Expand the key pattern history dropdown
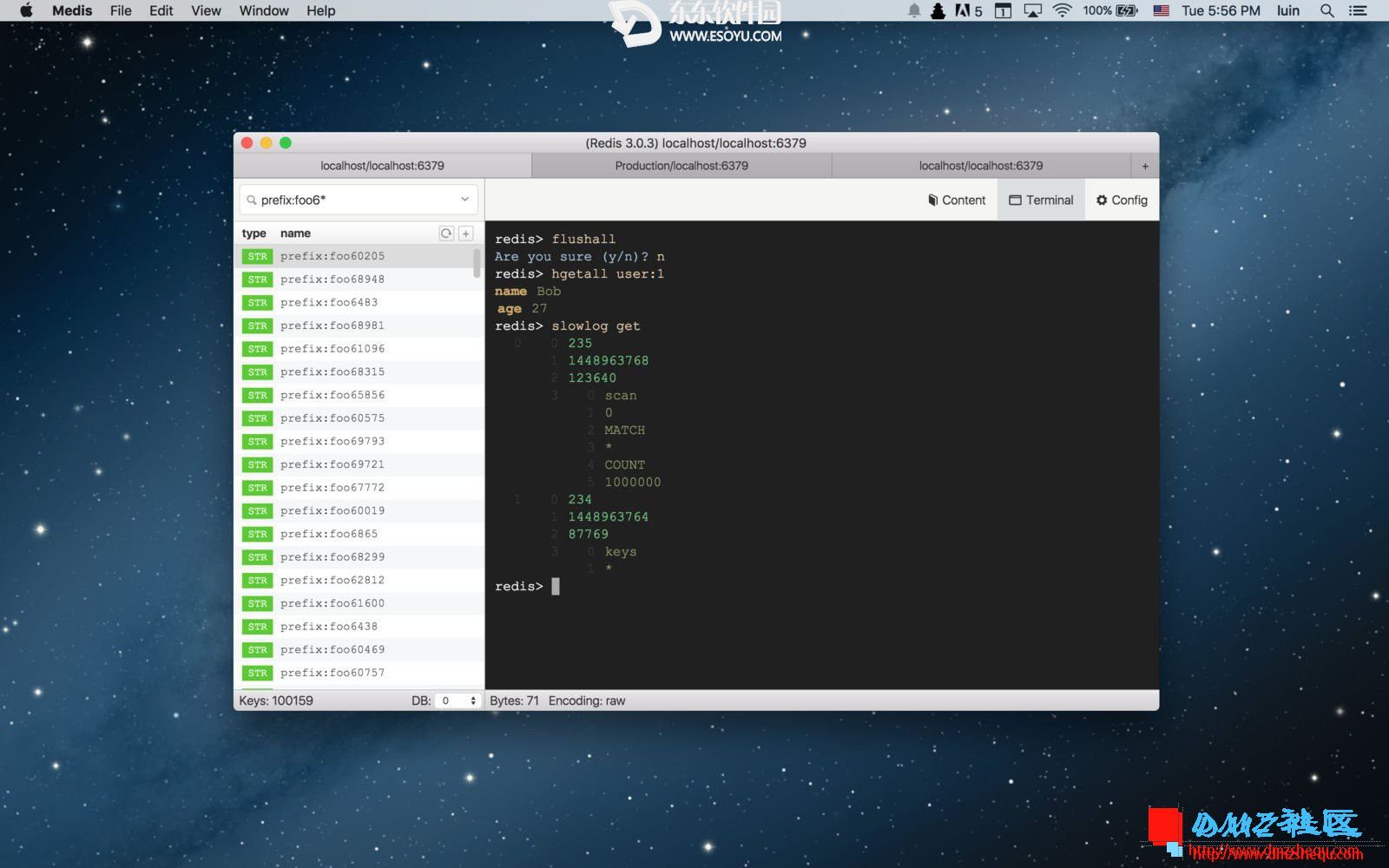 pos(465,200)
